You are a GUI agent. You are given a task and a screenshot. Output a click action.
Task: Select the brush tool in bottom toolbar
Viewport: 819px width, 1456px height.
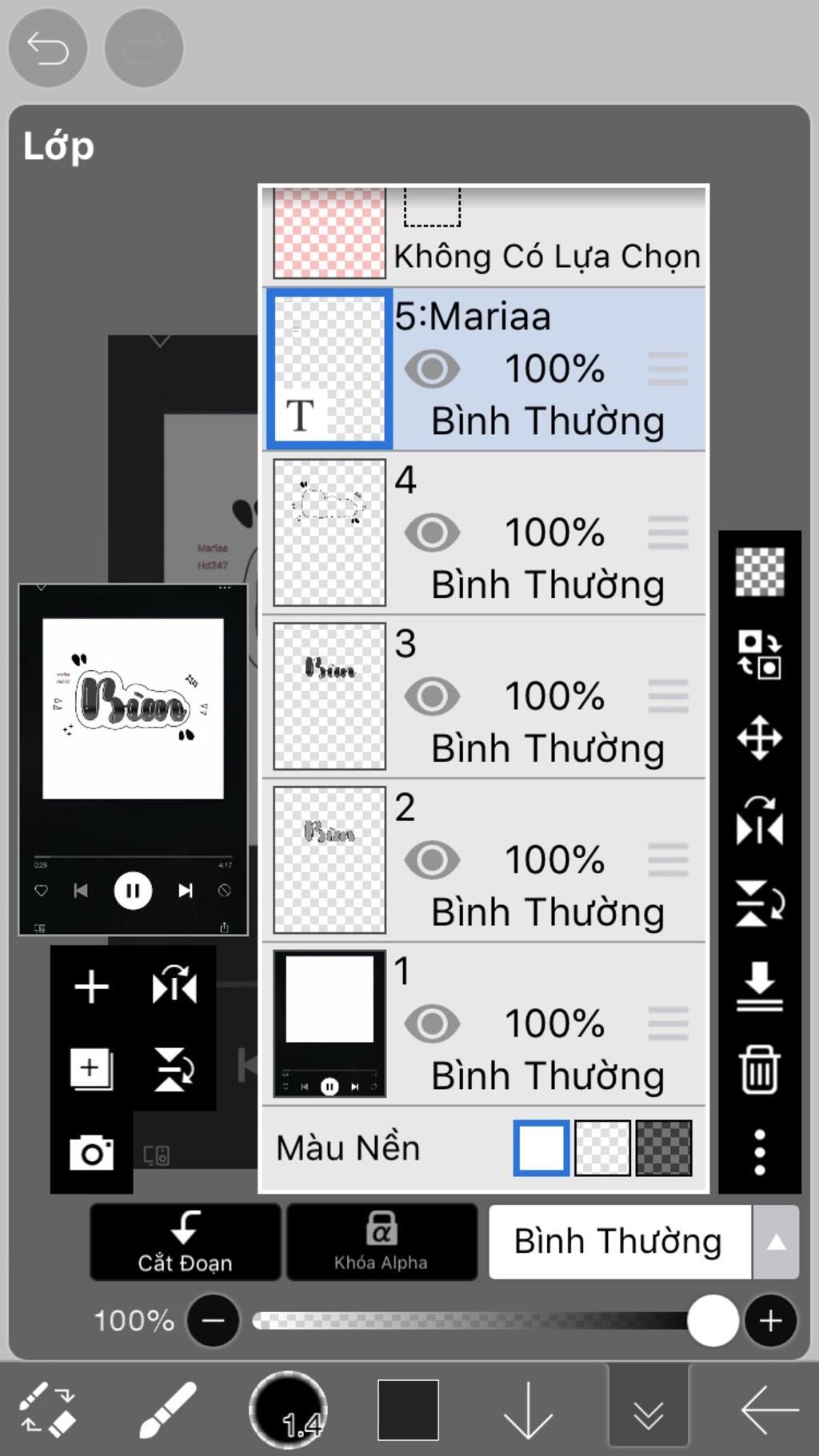click(168, 1410)
